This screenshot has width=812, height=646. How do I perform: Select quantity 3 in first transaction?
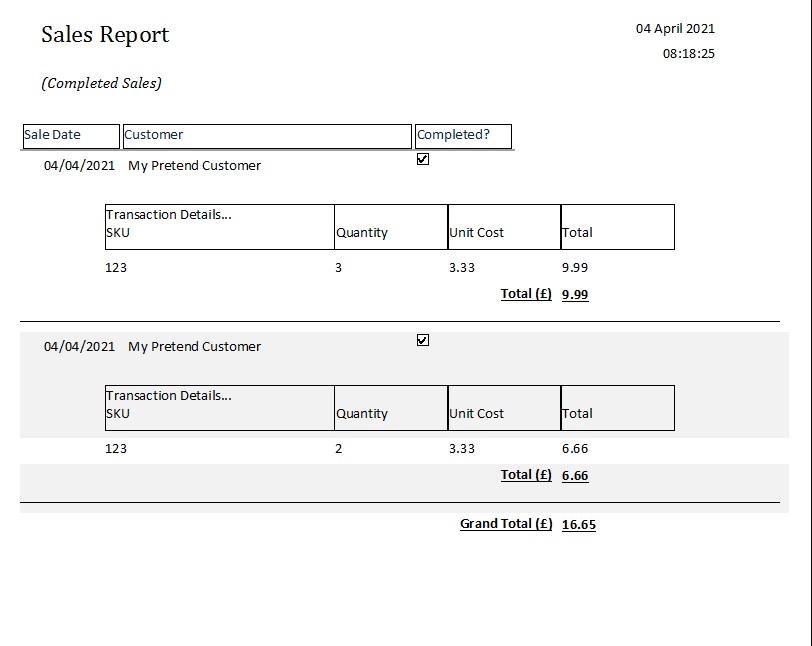[x=339, y=268]
